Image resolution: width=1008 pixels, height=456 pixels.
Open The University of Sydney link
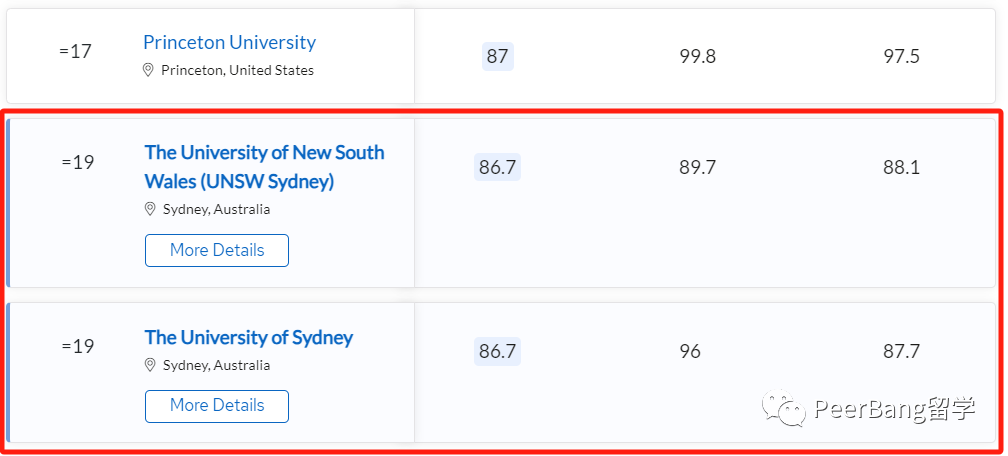coord(249,338)
